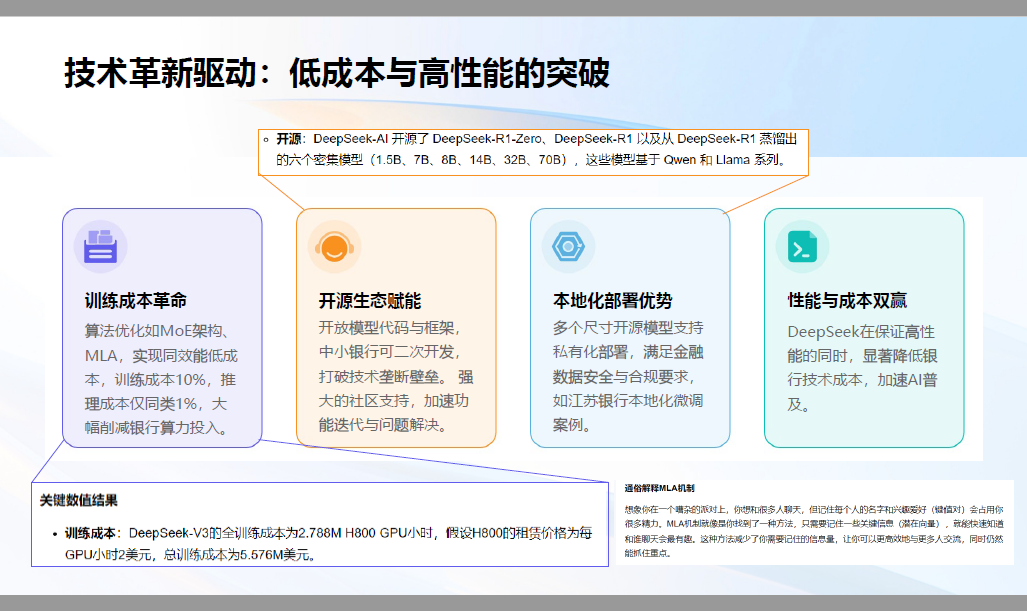Click the line ending 总训练成本为5.576M美元
The image size is (1027, 611).
pyautogui.click(x=191, y=555)
